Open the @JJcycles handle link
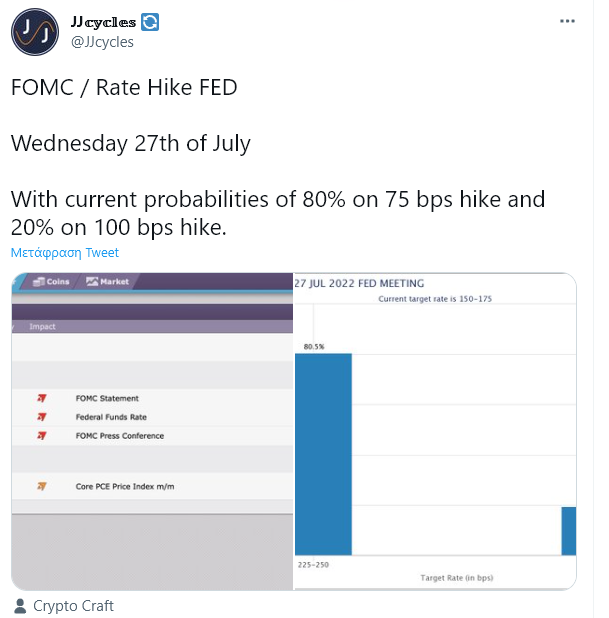This screenshot has height=618, width=609. click(102, 42)
